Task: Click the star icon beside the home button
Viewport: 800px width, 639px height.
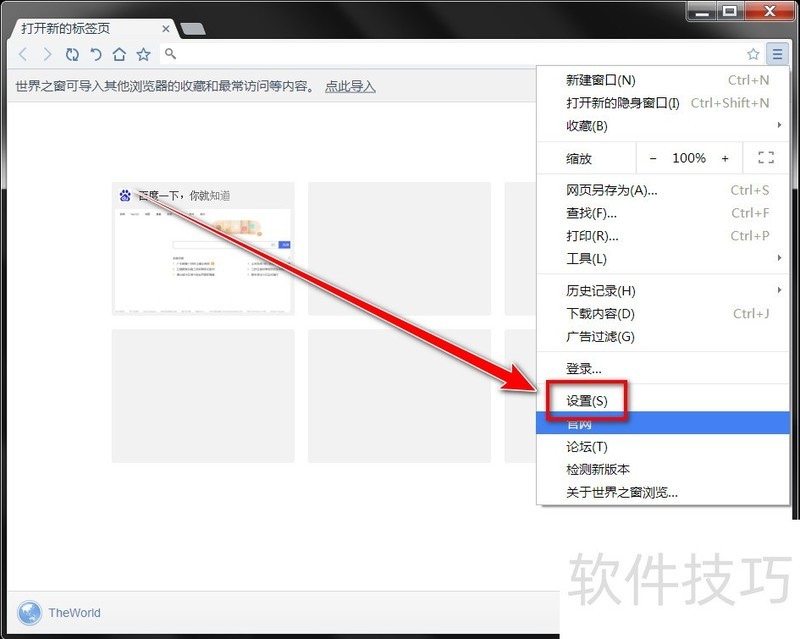Action: 143,54
